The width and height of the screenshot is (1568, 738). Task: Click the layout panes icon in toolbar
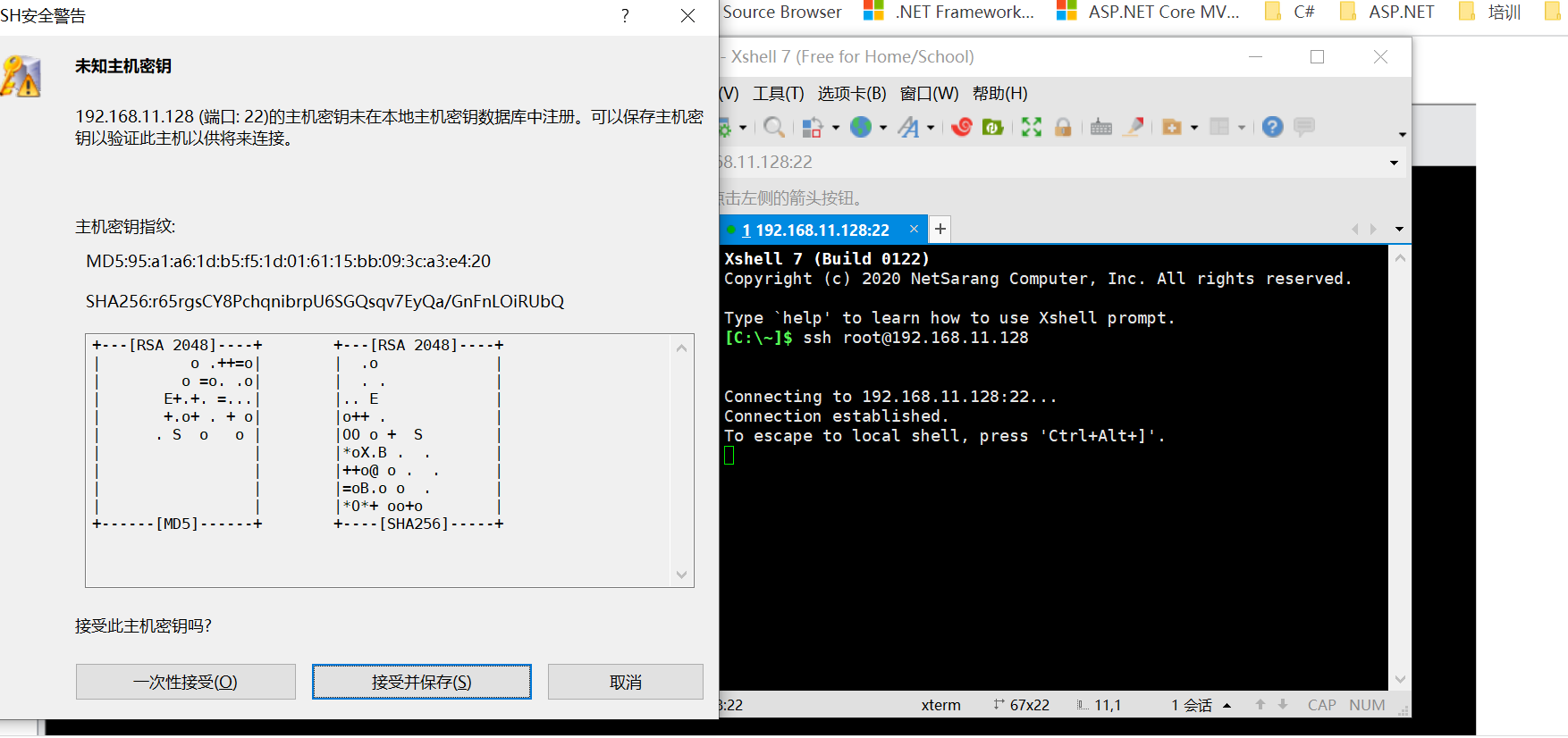point(1219,127)
